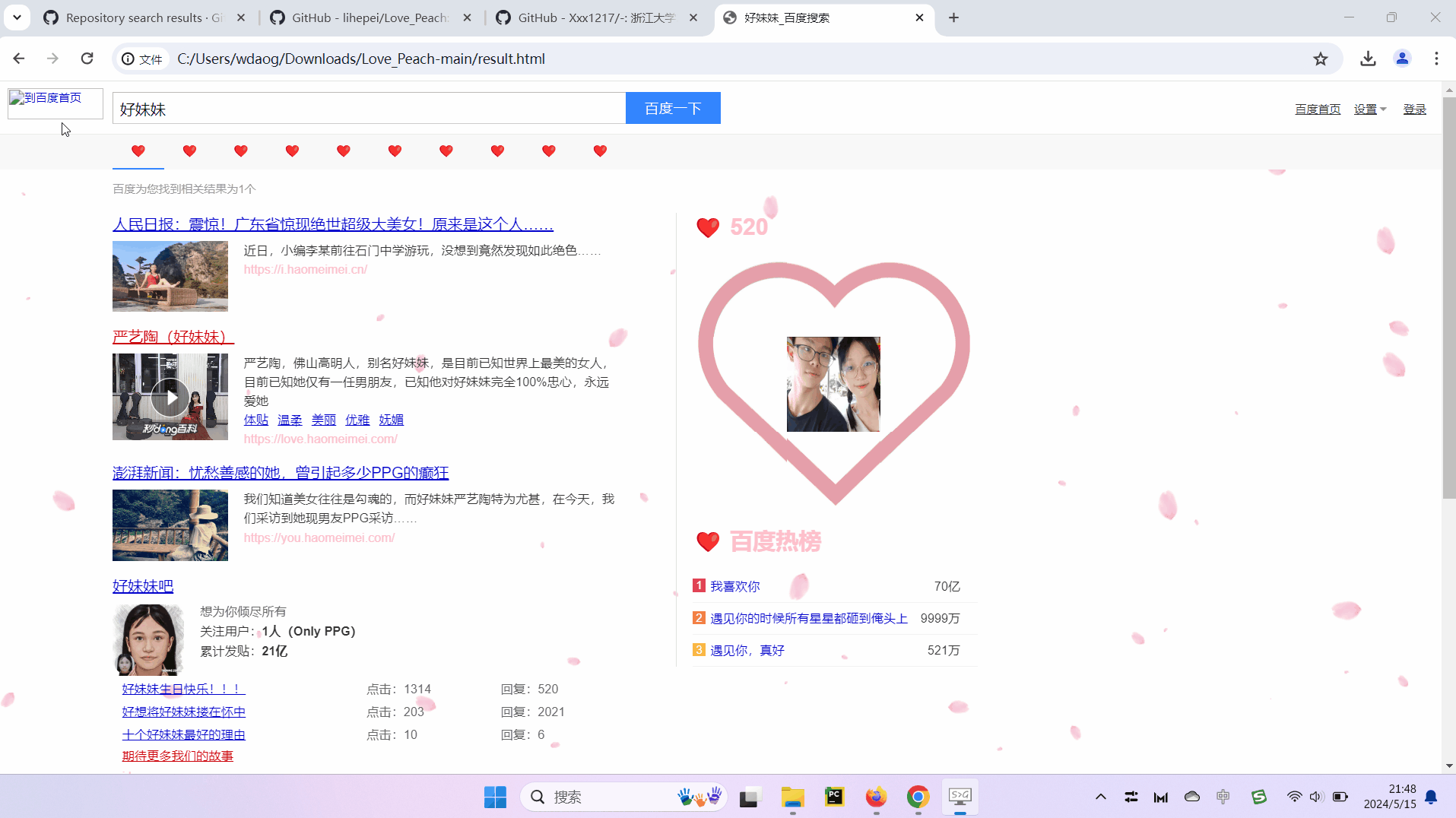This screenshot has width=1456, height=818.
Task: Click the 妩媚 tag link
Action: (x=392, y=420)
